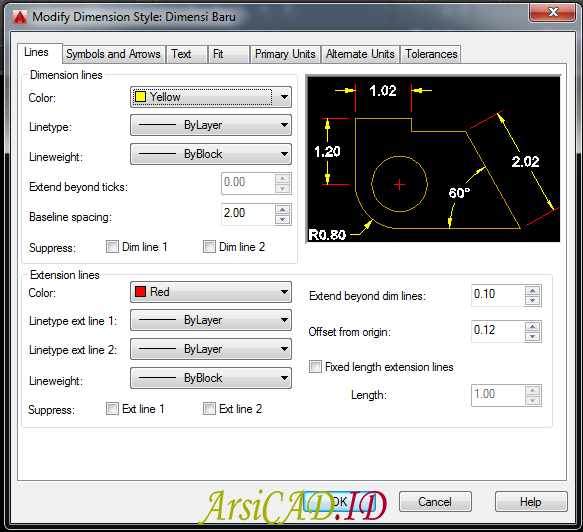
Task: Increase Offset from origin value
Action: click(x=532, y=327)
